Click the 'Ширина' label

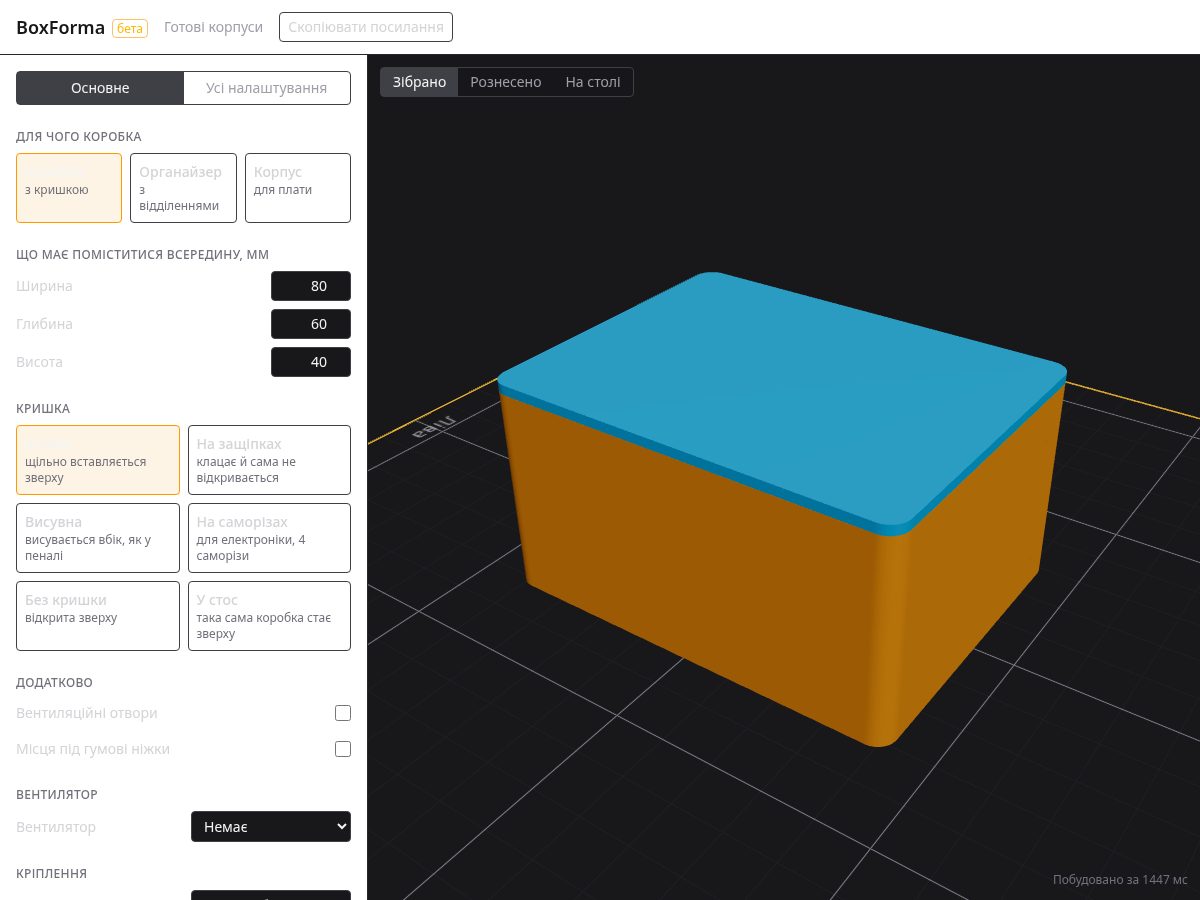coord(44,286)
